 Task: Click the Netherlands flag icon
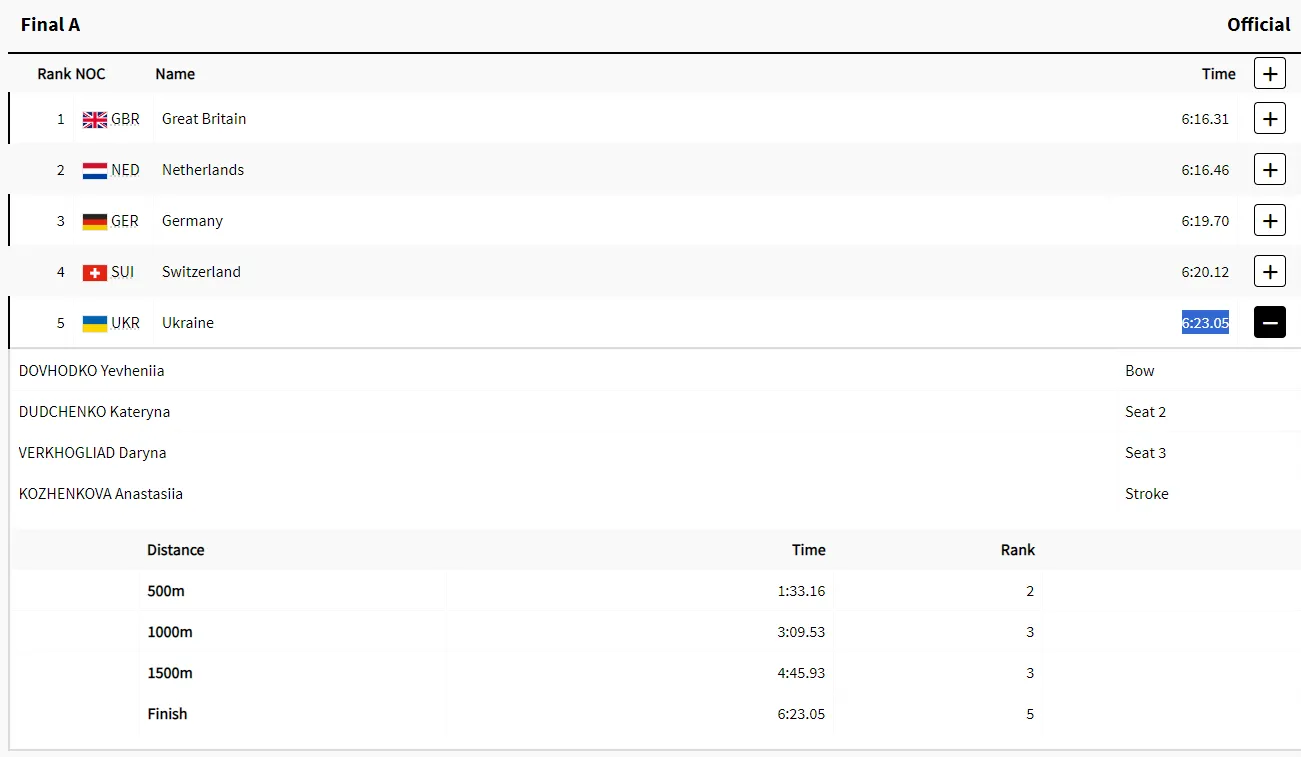[x=95, y=170]
